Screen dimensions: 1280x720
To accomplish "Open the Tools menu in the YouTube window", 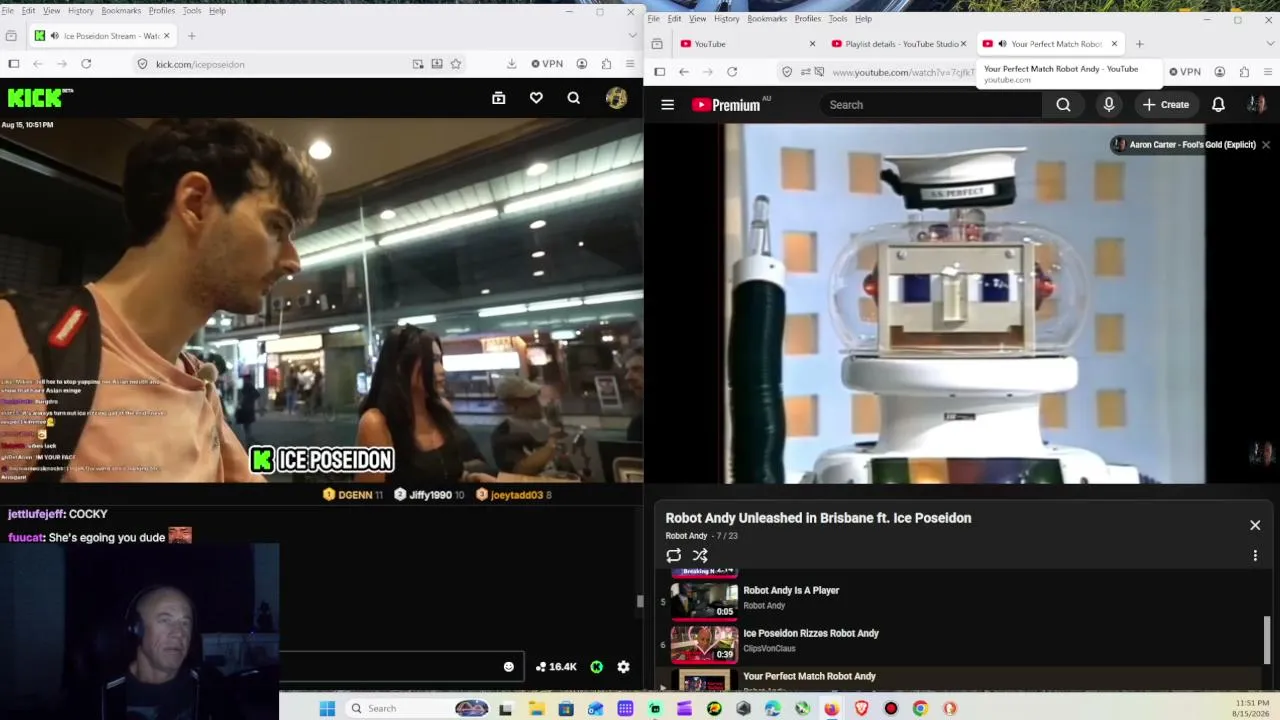I will 838,19.
